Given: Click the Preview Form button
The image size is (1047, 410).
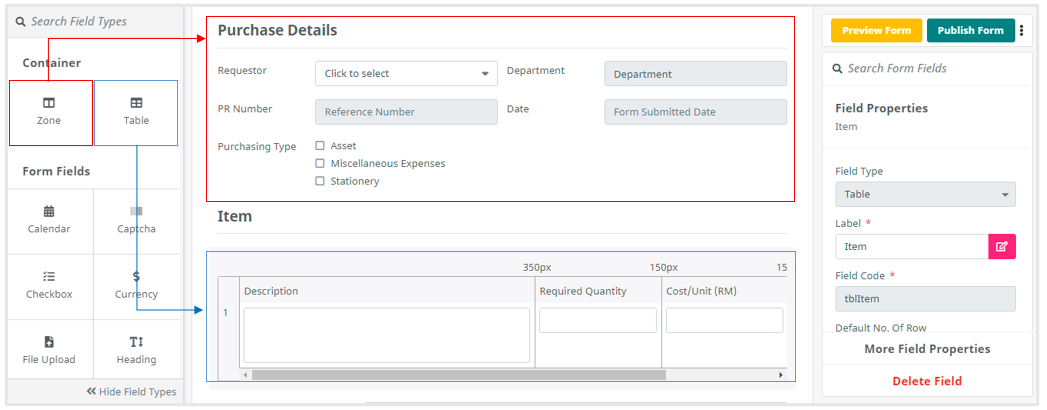Looking at the screenshot, I should [x=876, y=31].
